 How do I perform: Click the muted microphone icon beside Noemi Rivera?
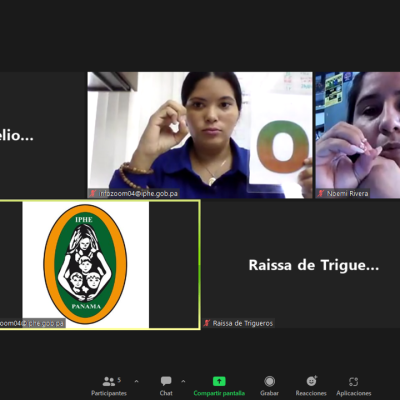[321, 193]
